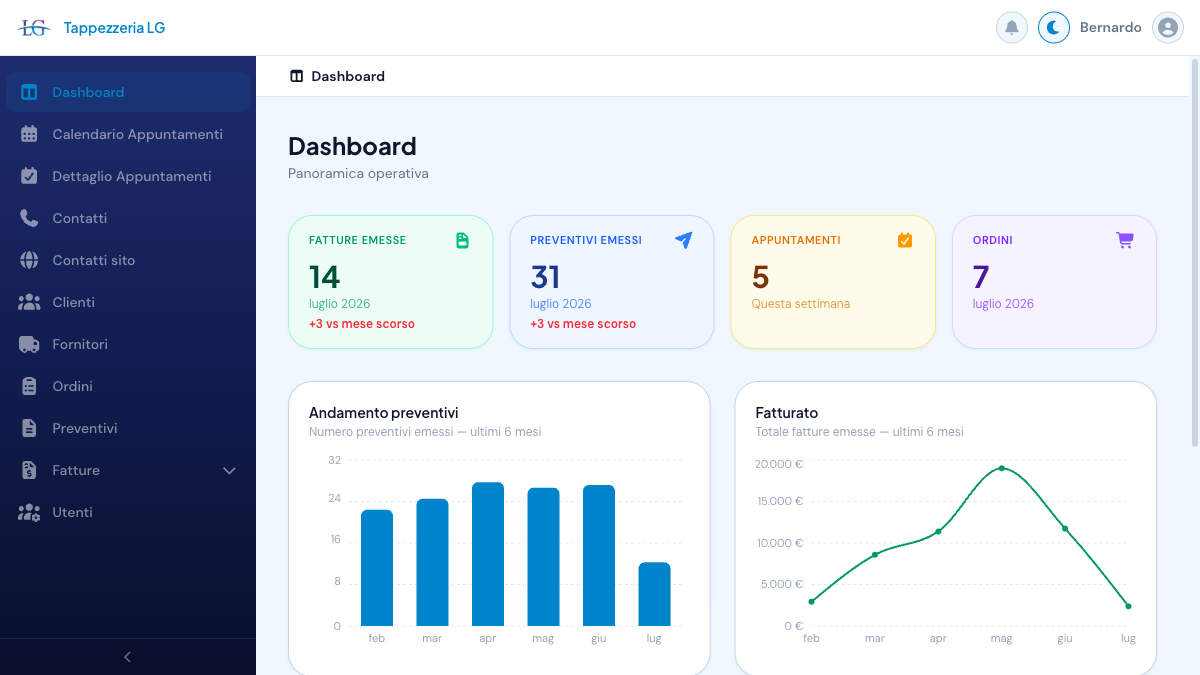
Task: Open the Ordini menu item
Action: point(128,386)
